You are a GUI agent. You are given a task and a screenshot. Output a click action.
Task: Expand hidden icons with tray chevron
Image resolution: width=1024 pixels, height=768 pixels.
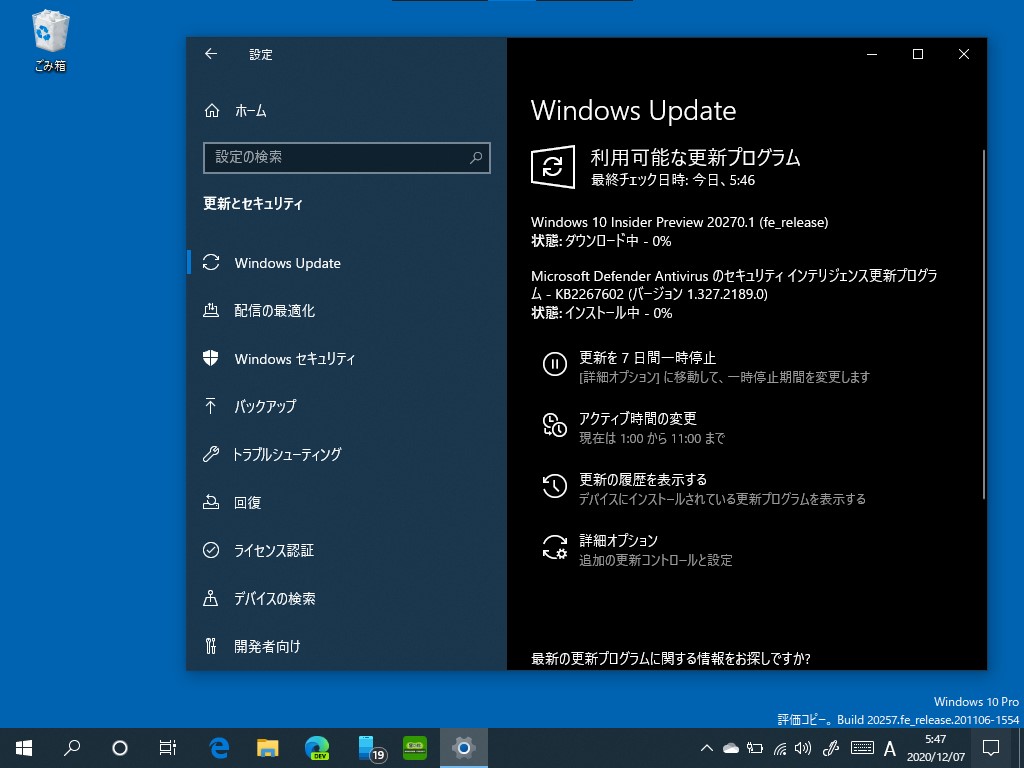[x=707, y=748]
